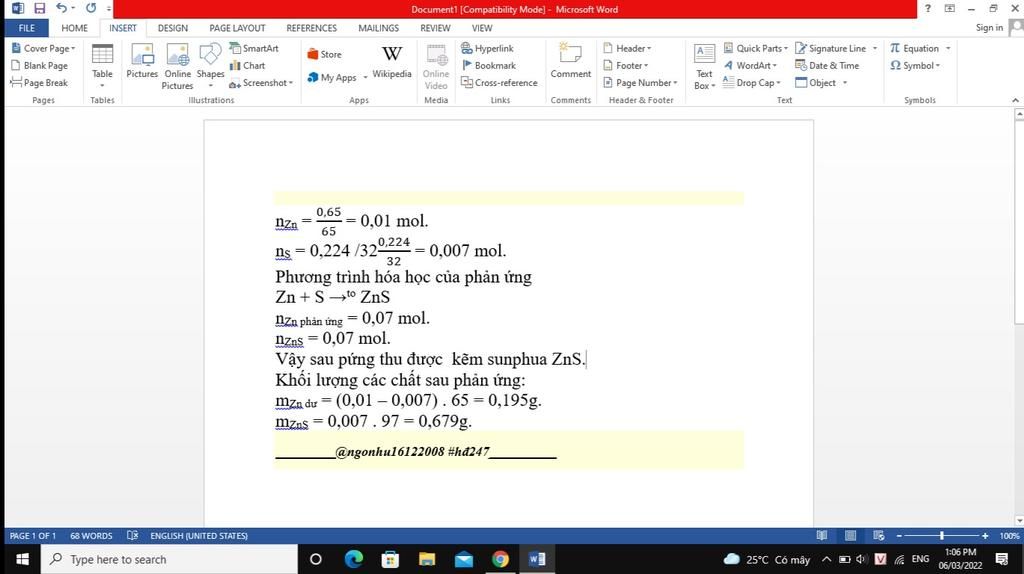Click the Windows Start button
The width and height of the screenshot is (1024, 574).
click(22, 559)
